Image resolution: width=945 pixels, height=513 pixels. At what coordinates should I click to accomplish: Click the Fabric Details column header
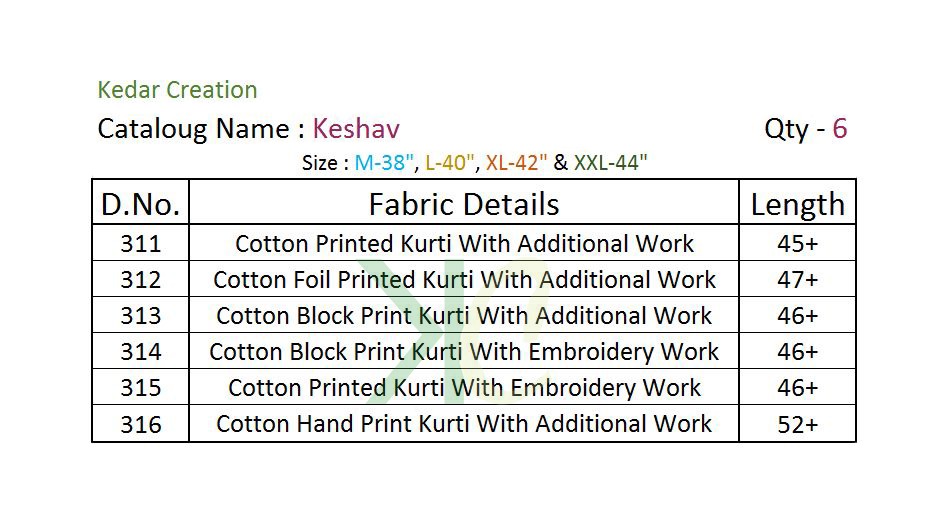coord(463,202)
